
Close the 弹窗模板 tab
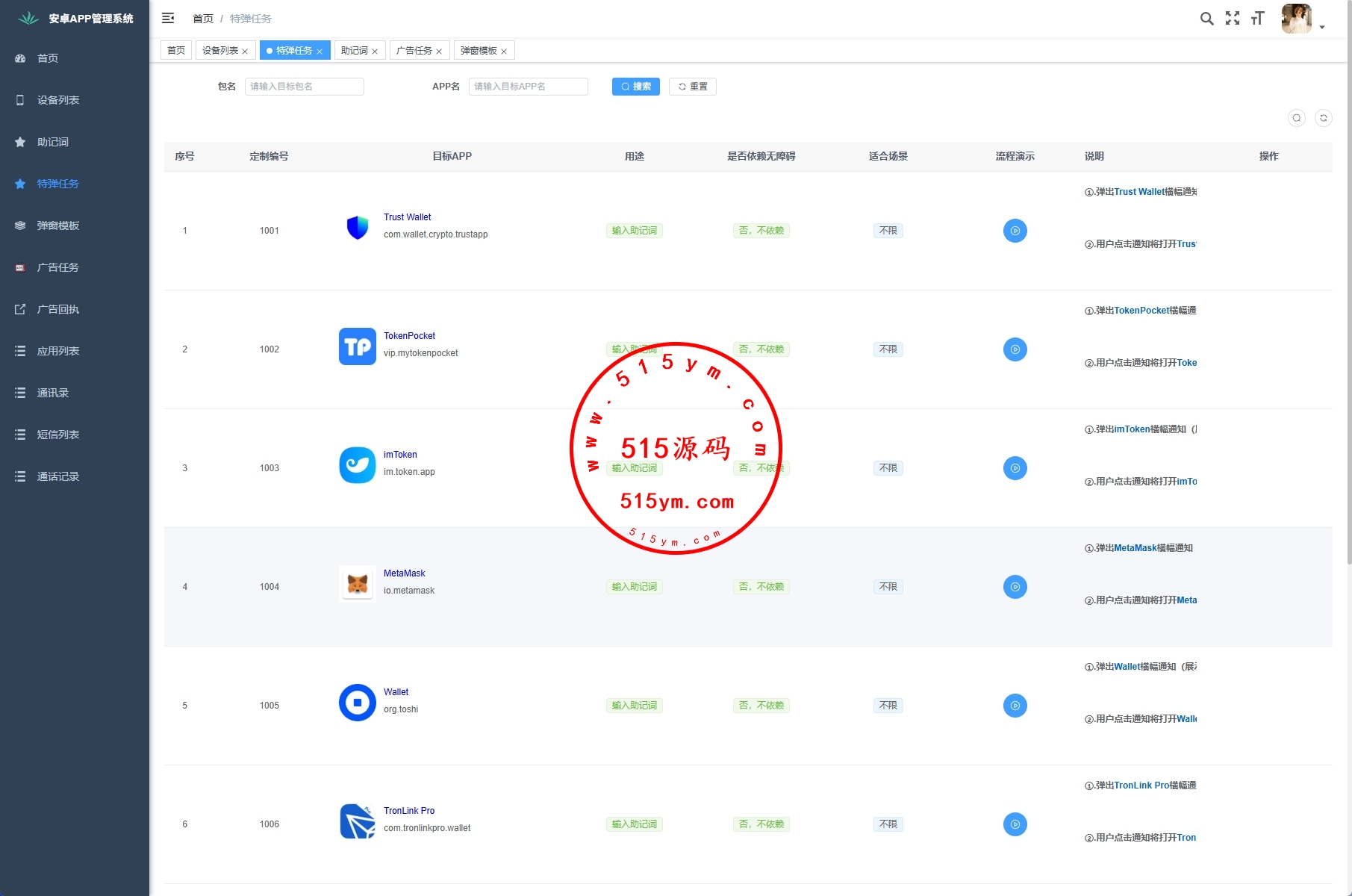point(504,52)
